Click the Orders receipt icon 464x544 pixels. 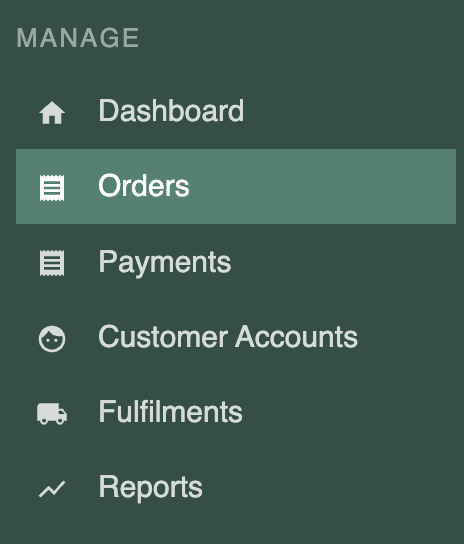coord(52,188)
